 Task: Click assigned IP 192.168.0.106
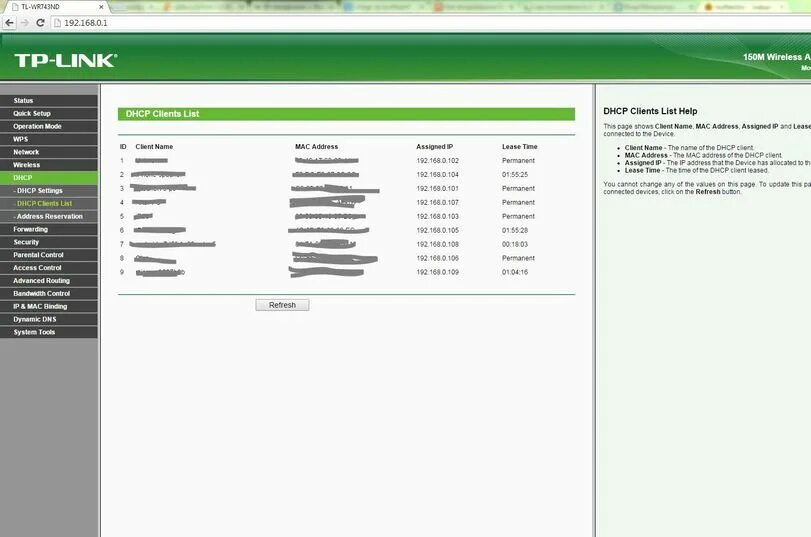(438, 258)
